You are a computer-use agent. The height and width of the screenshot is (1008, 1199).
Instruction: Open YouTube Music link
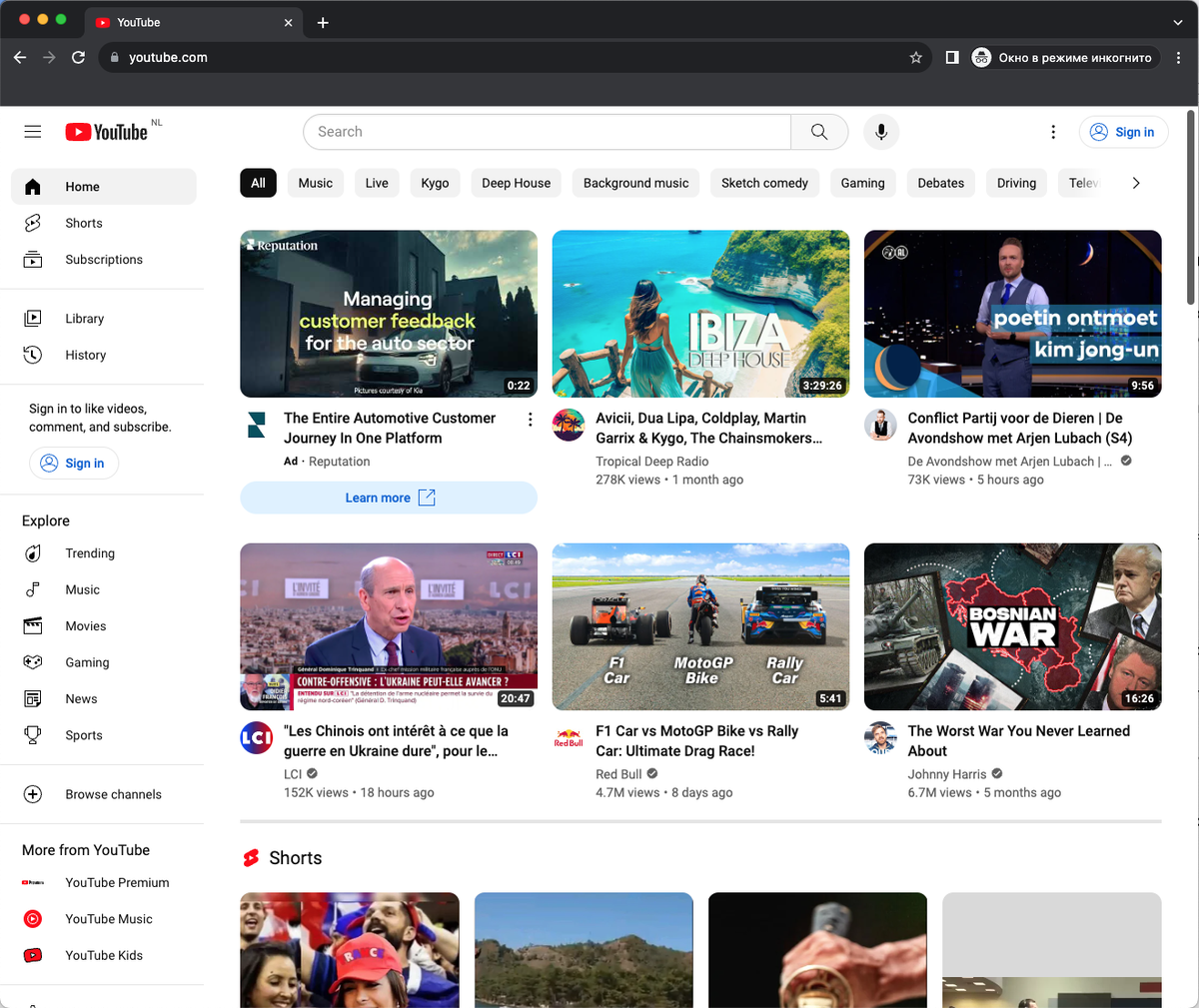(104, 919)
